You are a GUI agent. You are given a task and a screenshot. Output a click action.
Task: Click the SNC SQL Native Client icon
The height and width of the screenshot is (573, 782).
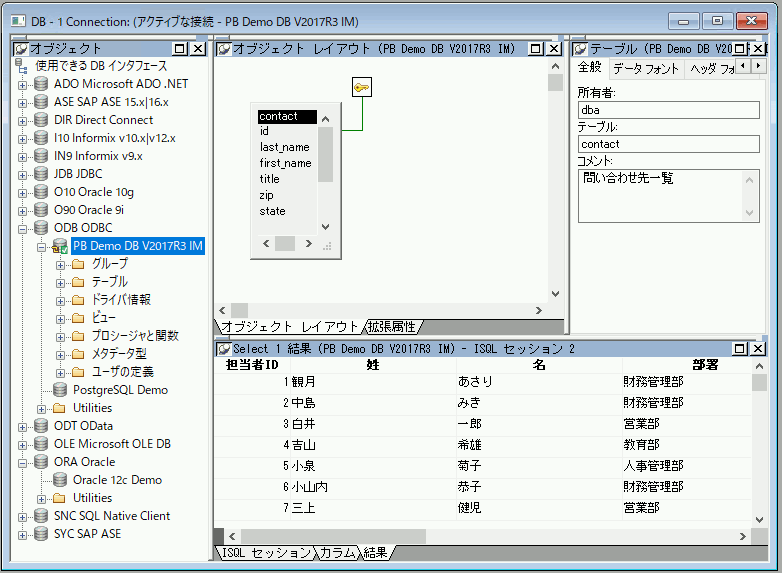tap(41, 516)
